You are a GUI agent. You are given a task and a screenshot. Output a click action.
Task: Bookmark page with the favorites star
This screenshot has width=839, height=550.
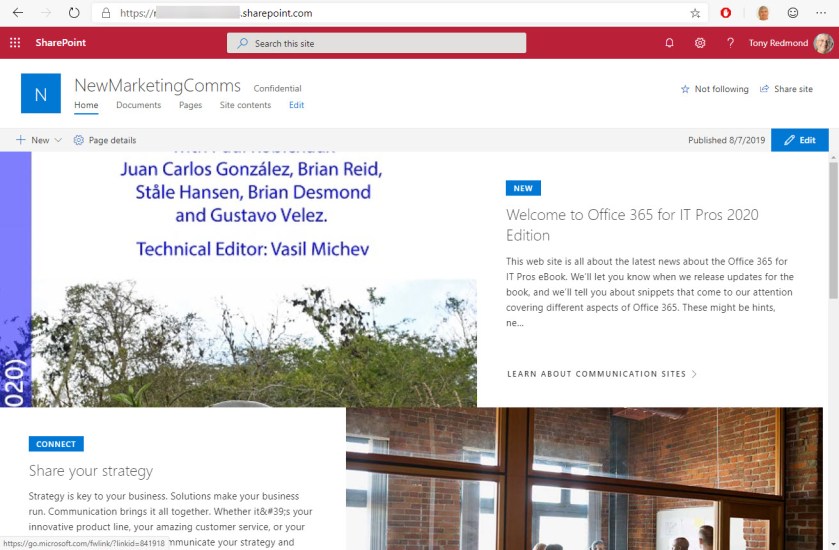[695, 13]
